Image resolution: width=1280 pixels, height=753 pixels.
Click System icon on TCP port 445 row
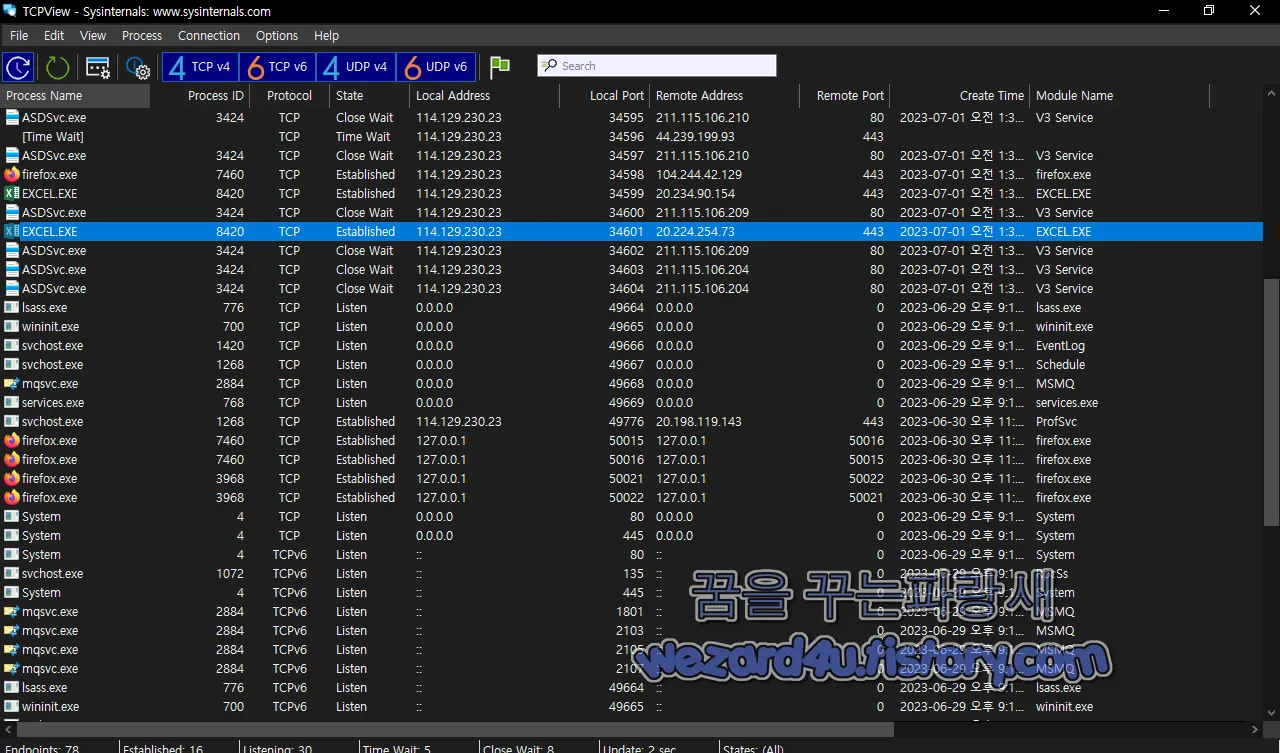[12, 535]
